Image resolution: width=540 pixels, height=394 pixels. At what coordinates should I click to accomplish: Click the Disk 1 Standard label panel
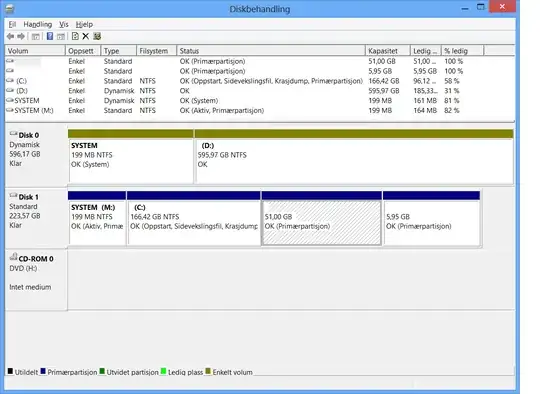36,218
